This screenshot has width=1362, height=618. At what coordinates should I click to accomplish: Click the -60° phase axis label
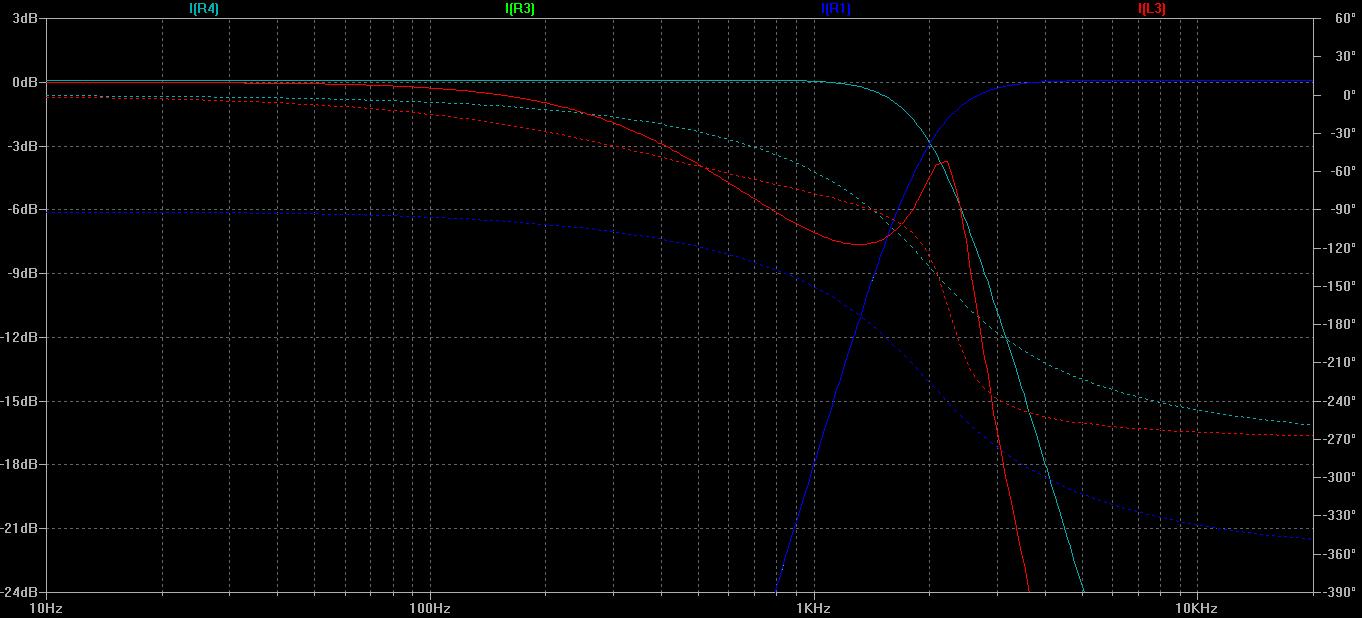point(1345,172)
